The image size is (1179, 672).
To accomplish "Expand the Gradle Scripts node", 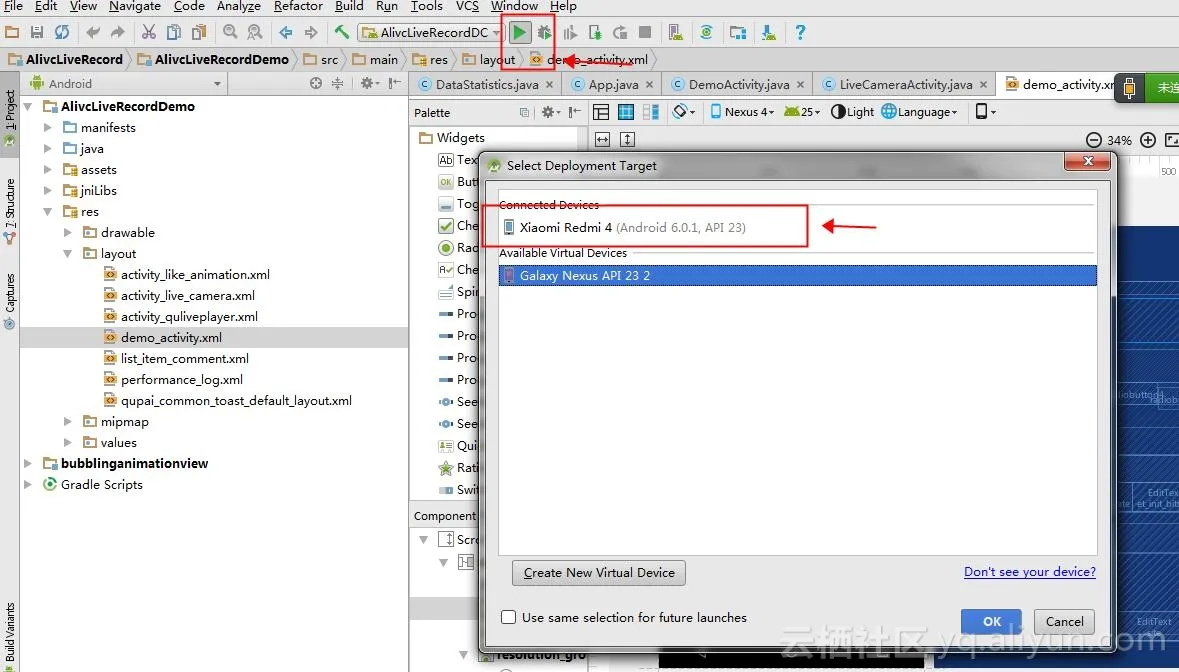I will (x=28, y=485).
